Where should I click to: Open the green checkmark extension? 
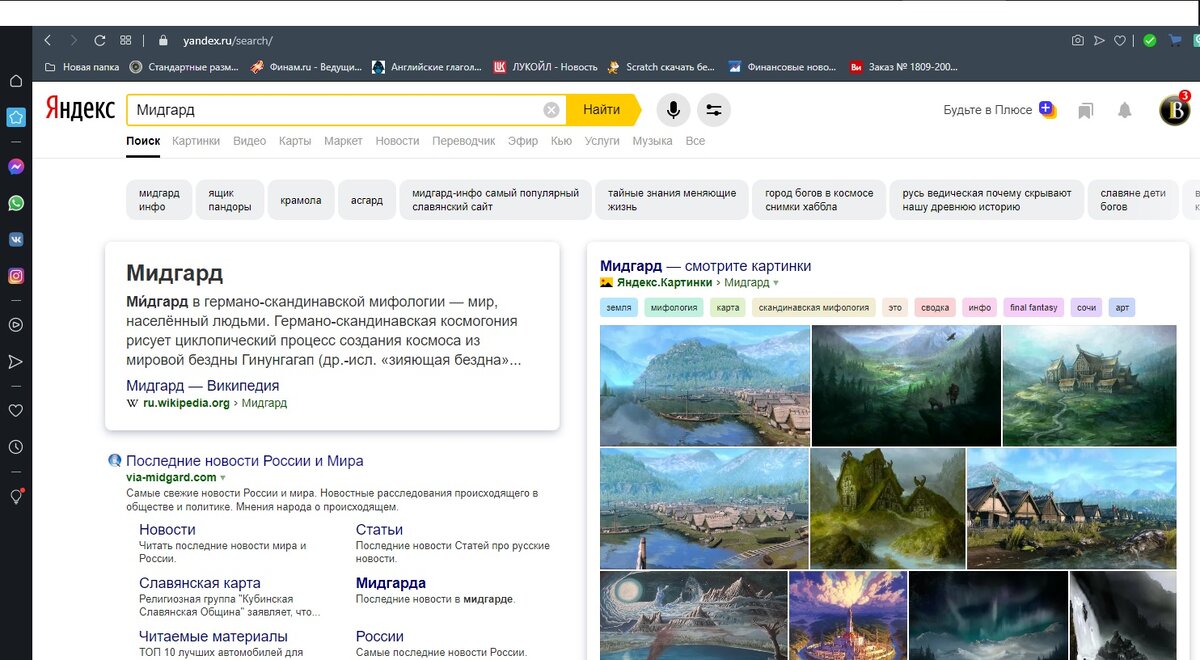pyautogui.click(x=1150, y=41)
